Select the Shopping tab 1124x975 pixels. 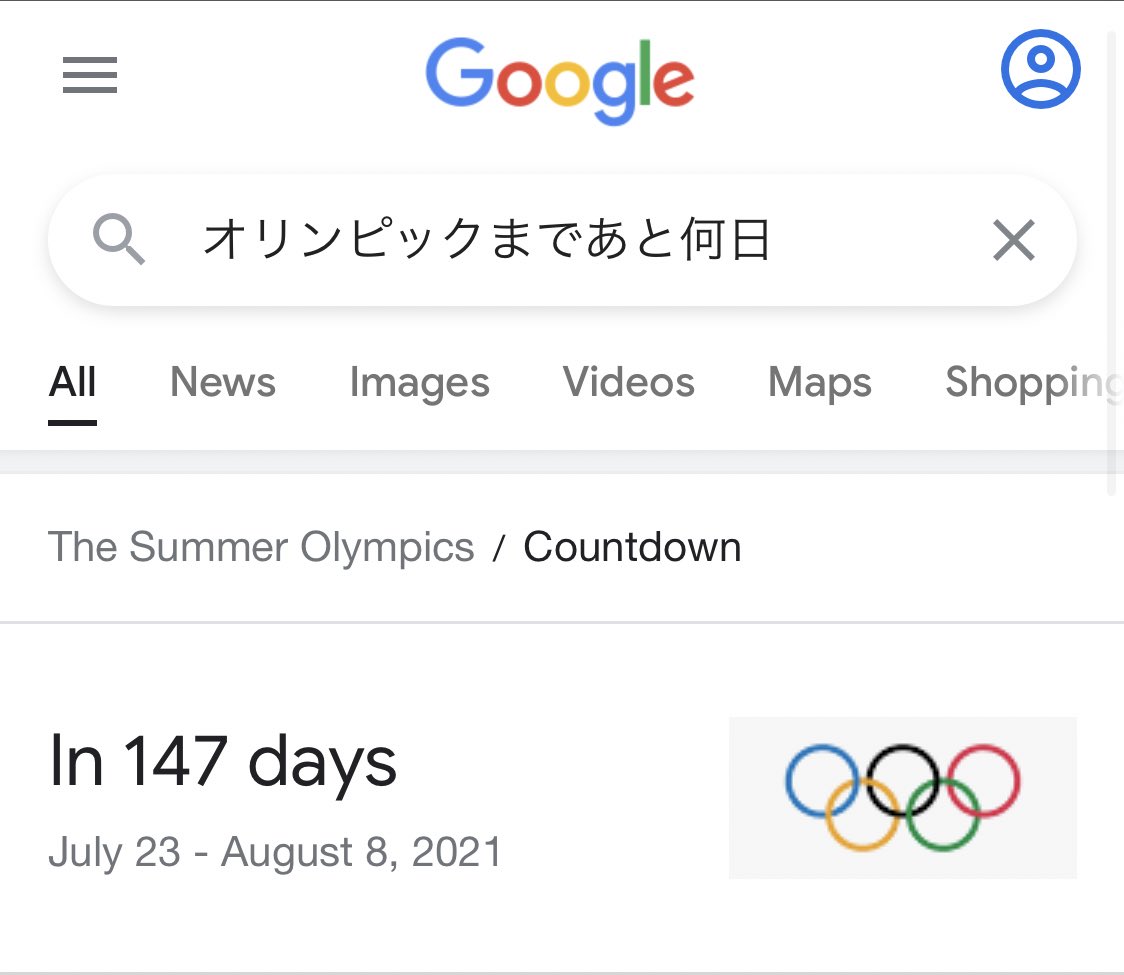[1032, 382]
